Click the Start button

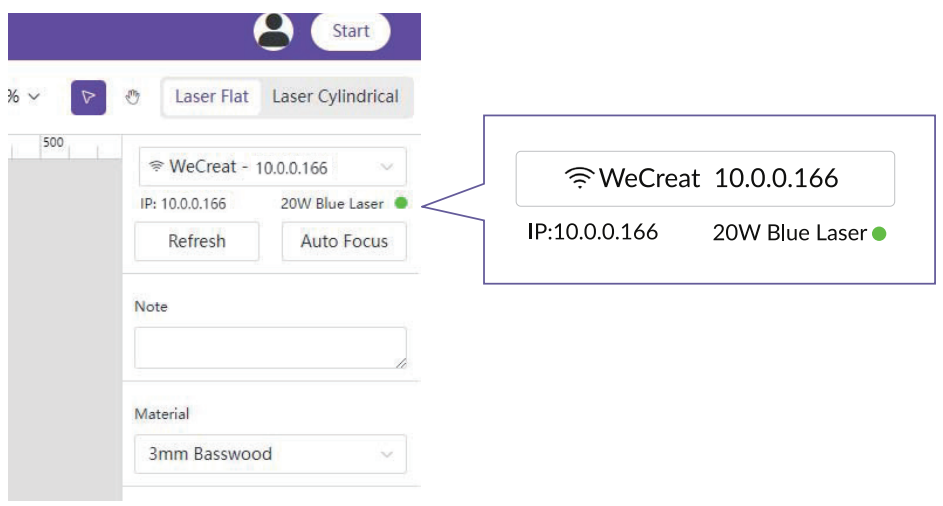351,31
